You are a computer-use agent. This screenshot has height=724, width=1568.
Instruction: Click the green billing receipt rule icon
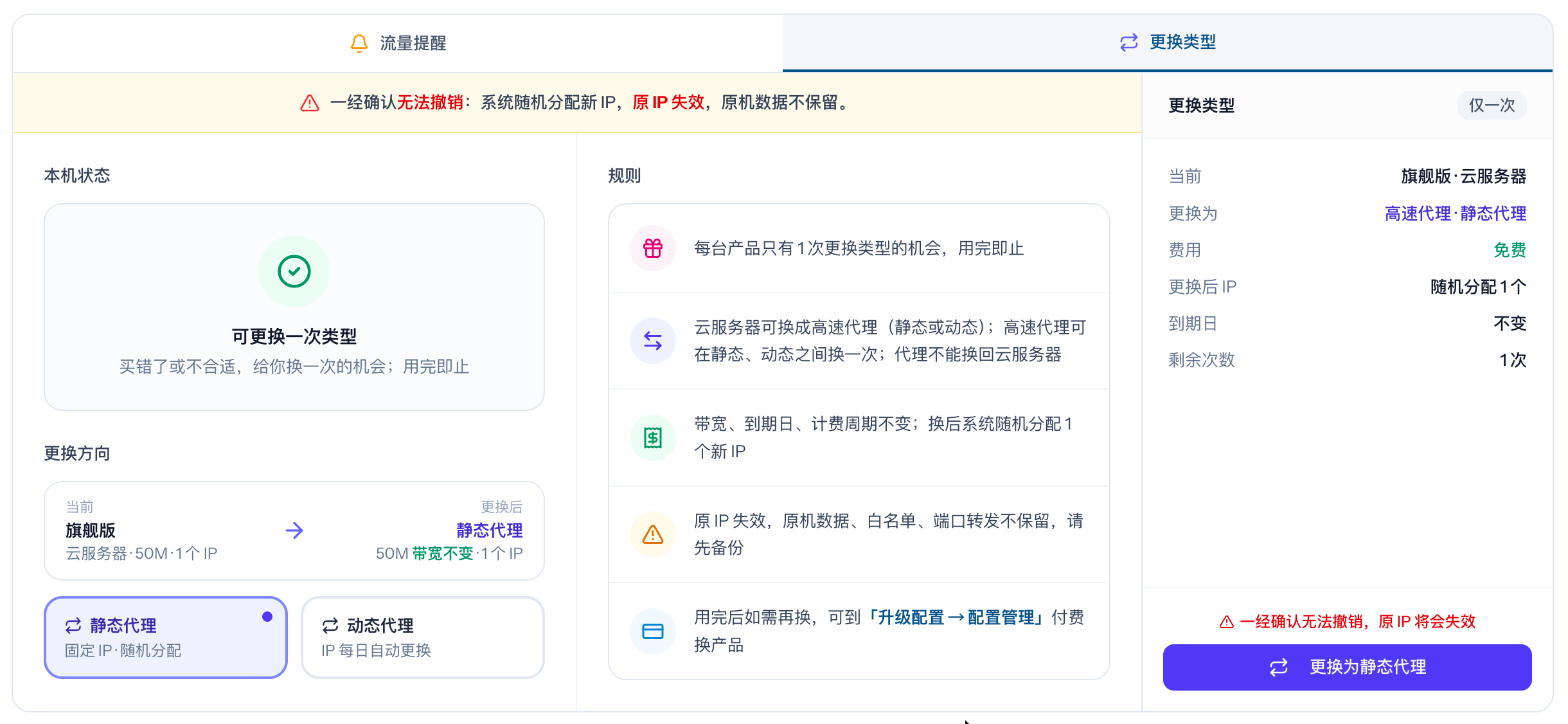coord(653,437)
